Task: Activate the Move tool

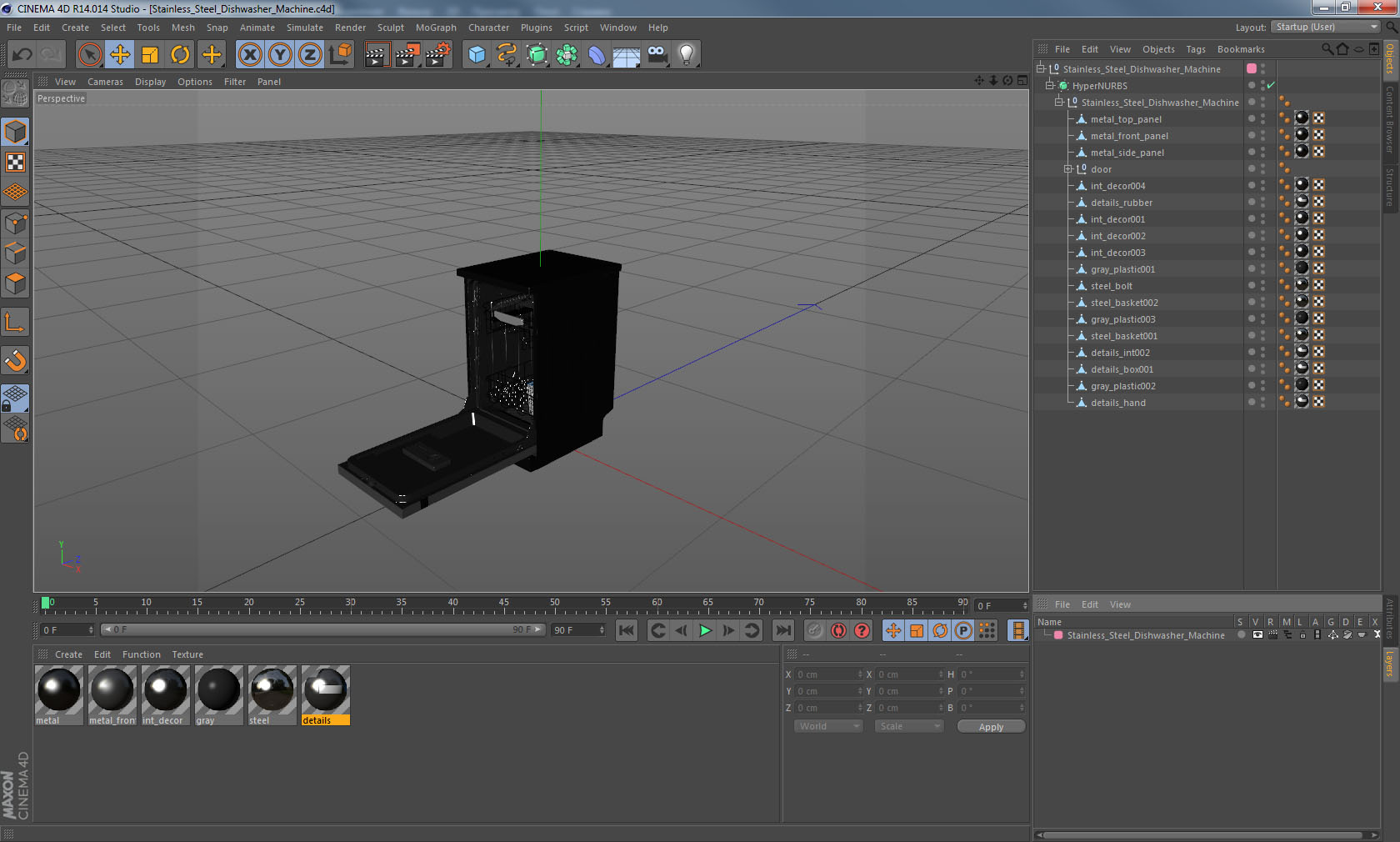Action: [120, 55]
